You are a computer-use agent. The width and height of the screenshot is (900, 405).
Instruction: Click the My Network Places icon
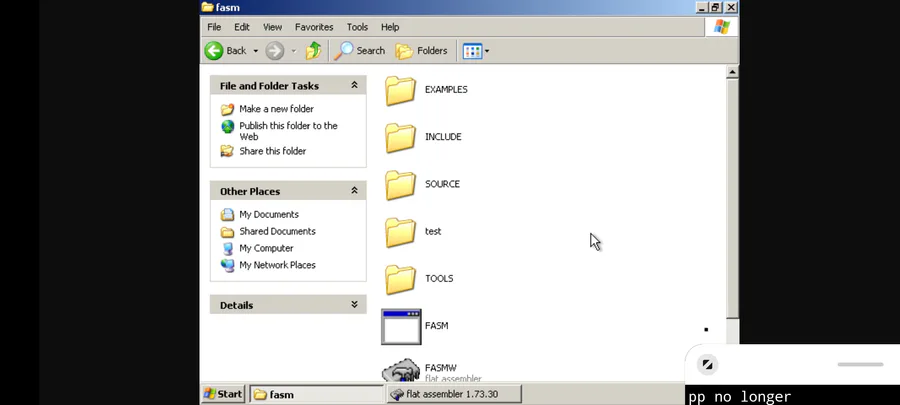pos(228,265)
